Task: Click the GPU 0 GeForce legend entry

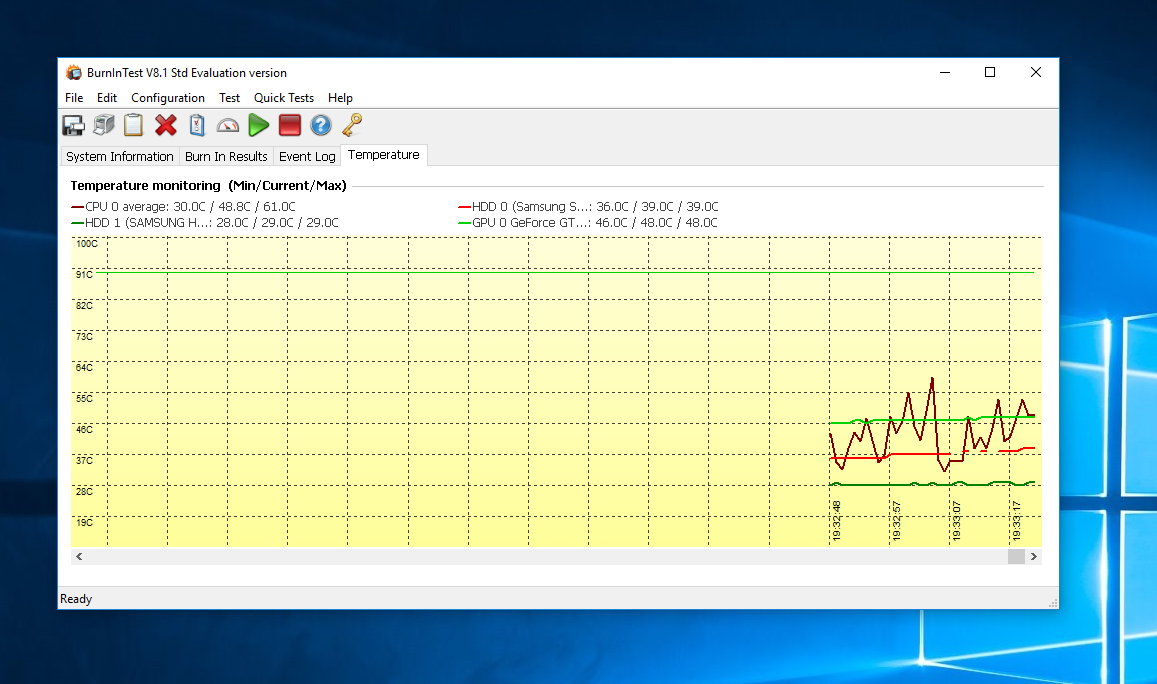Action: (x=588, y=223)
